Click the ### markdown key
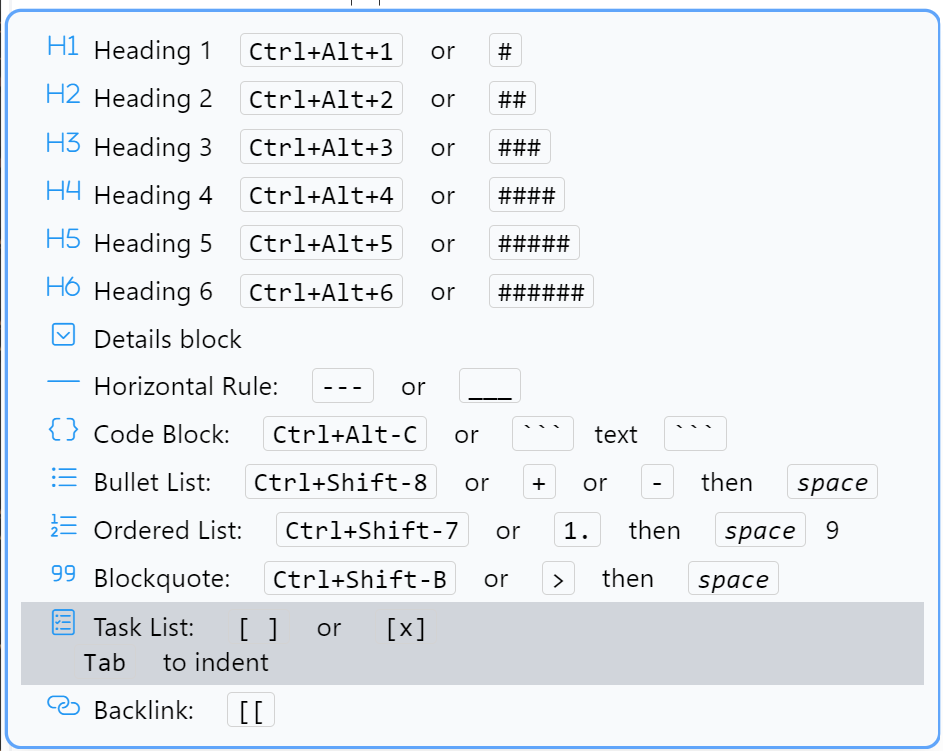 coord(520,147)
